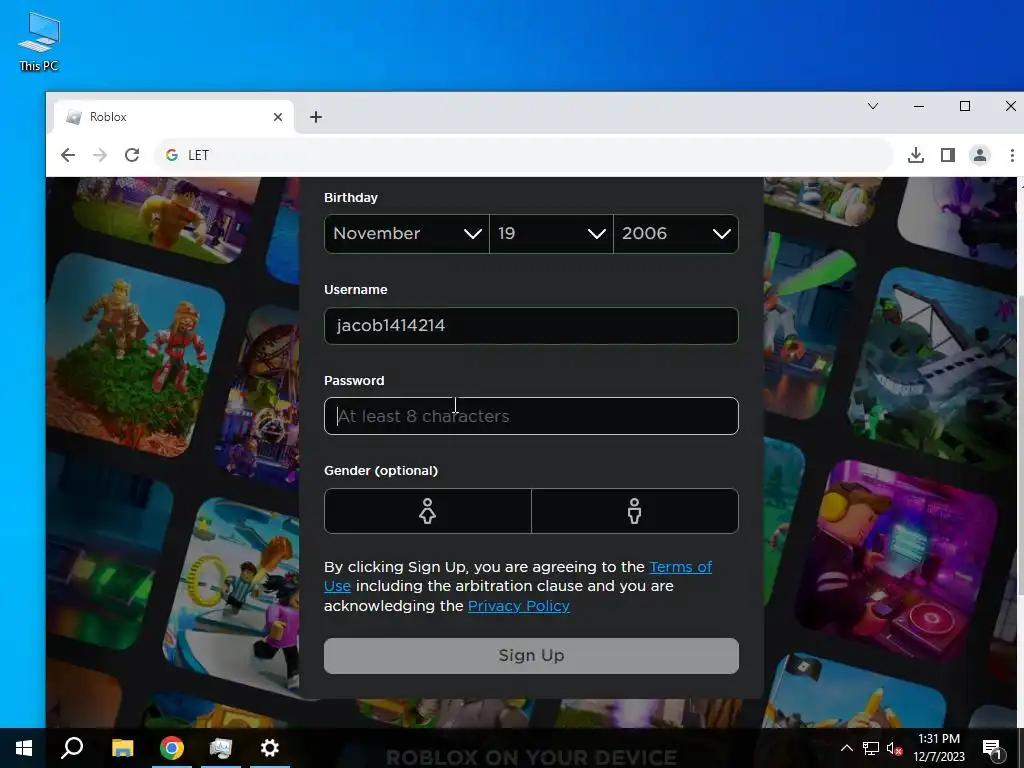The height and width of the screenshot is (768, 1024).
Task: Open the Chrome profile icon
Action: point(980,155)
